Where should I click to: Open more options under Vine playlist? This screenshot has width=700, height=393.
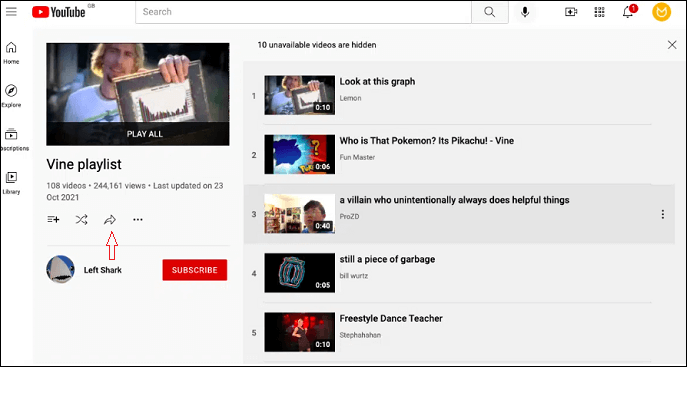(138, 219)
